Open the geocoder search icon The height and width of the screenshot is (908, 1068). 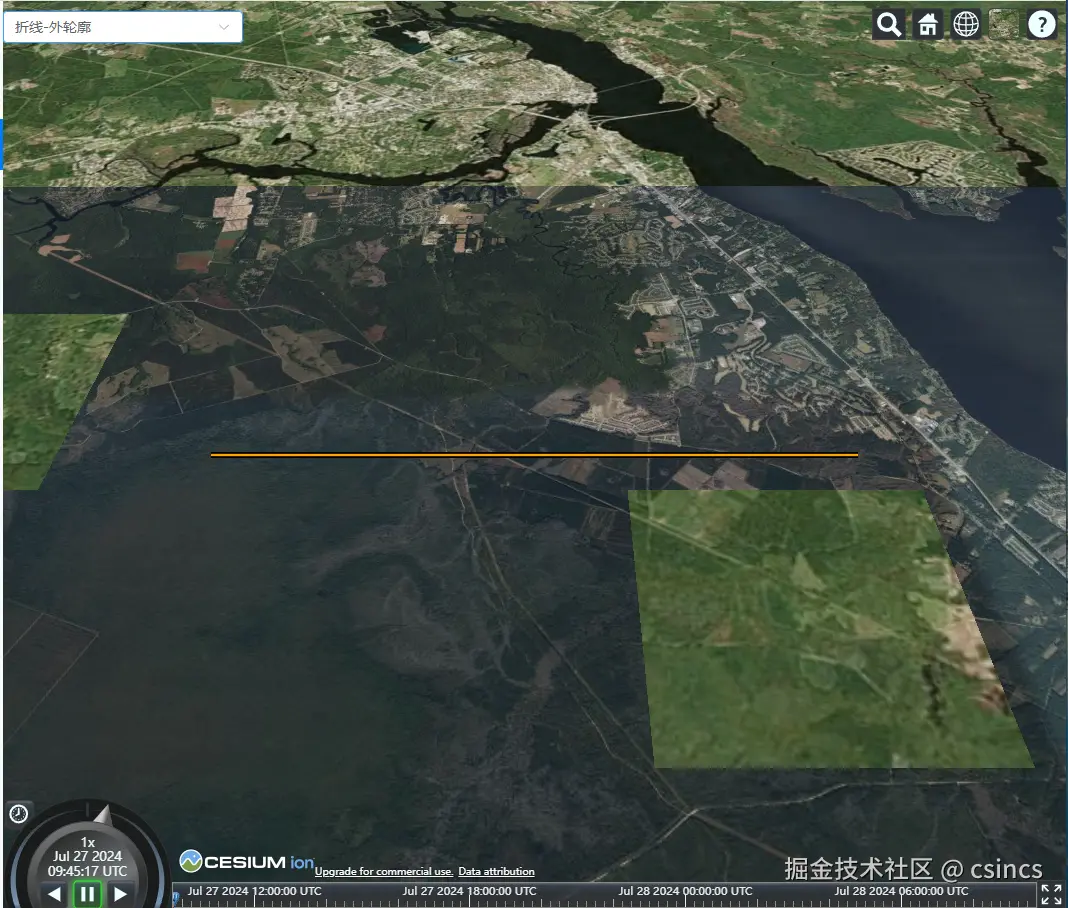tap(889, 25)
